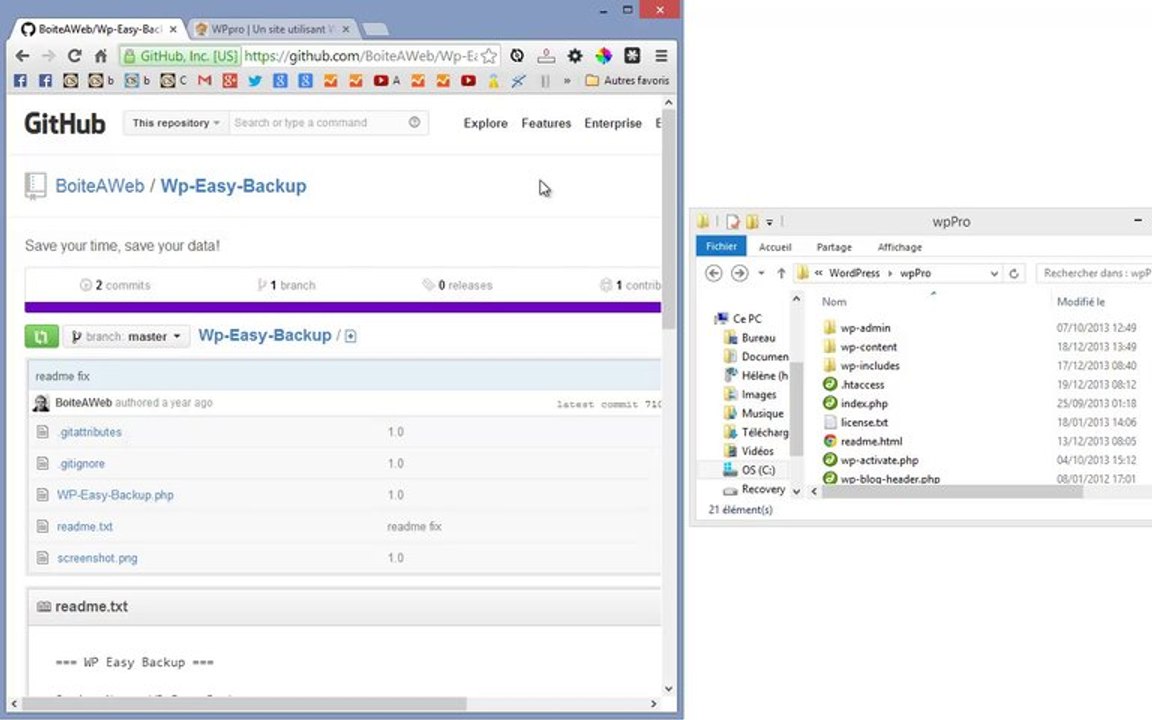Open the Twitter bookmark icon
This screenshot has height=720, width=1152.
click(255, 80)
